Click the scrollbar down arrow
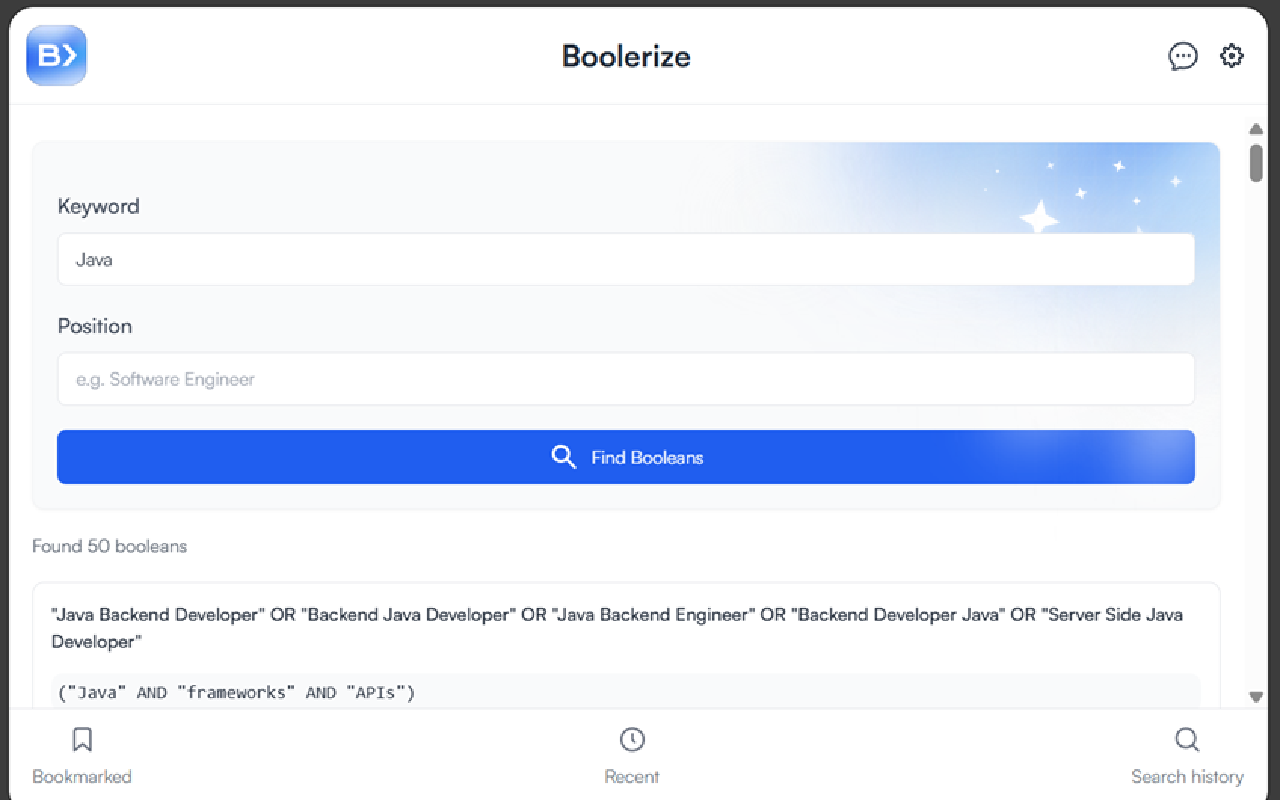Image resolution: width=1280 pixels, height=800 pixels. point(1256,697)
